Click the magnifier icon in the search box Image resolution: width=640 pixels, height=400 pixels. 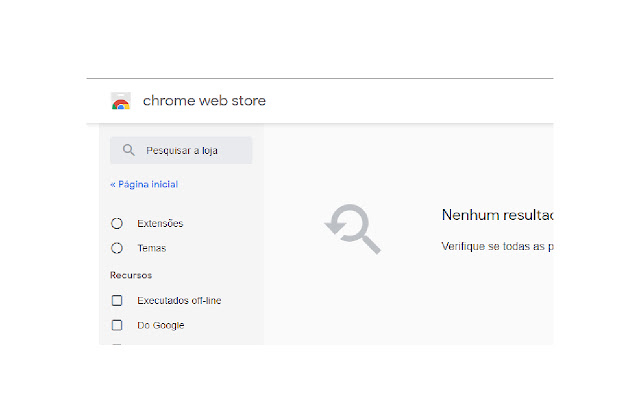pyautogui.click(x=129, y=151)
